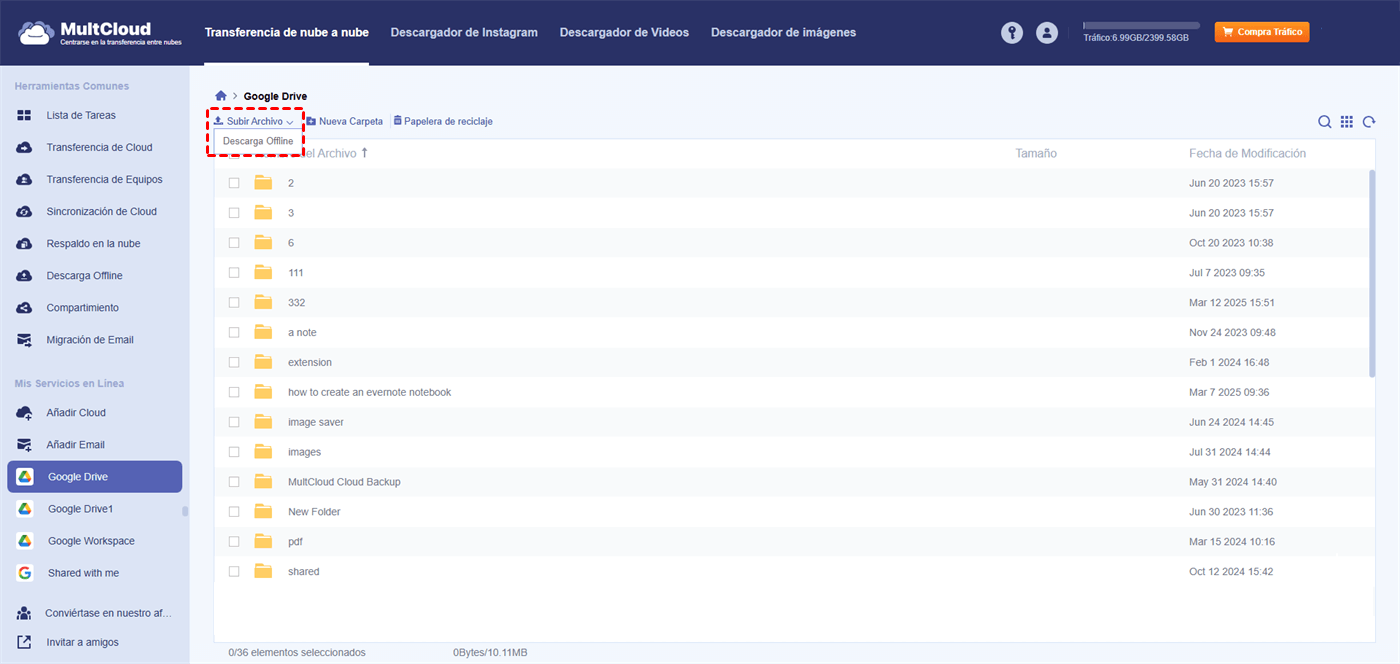Viewport: 1400px width, 664px height.
Task: Expand the Subir Archivo dropdown
Action: [254, 121]
